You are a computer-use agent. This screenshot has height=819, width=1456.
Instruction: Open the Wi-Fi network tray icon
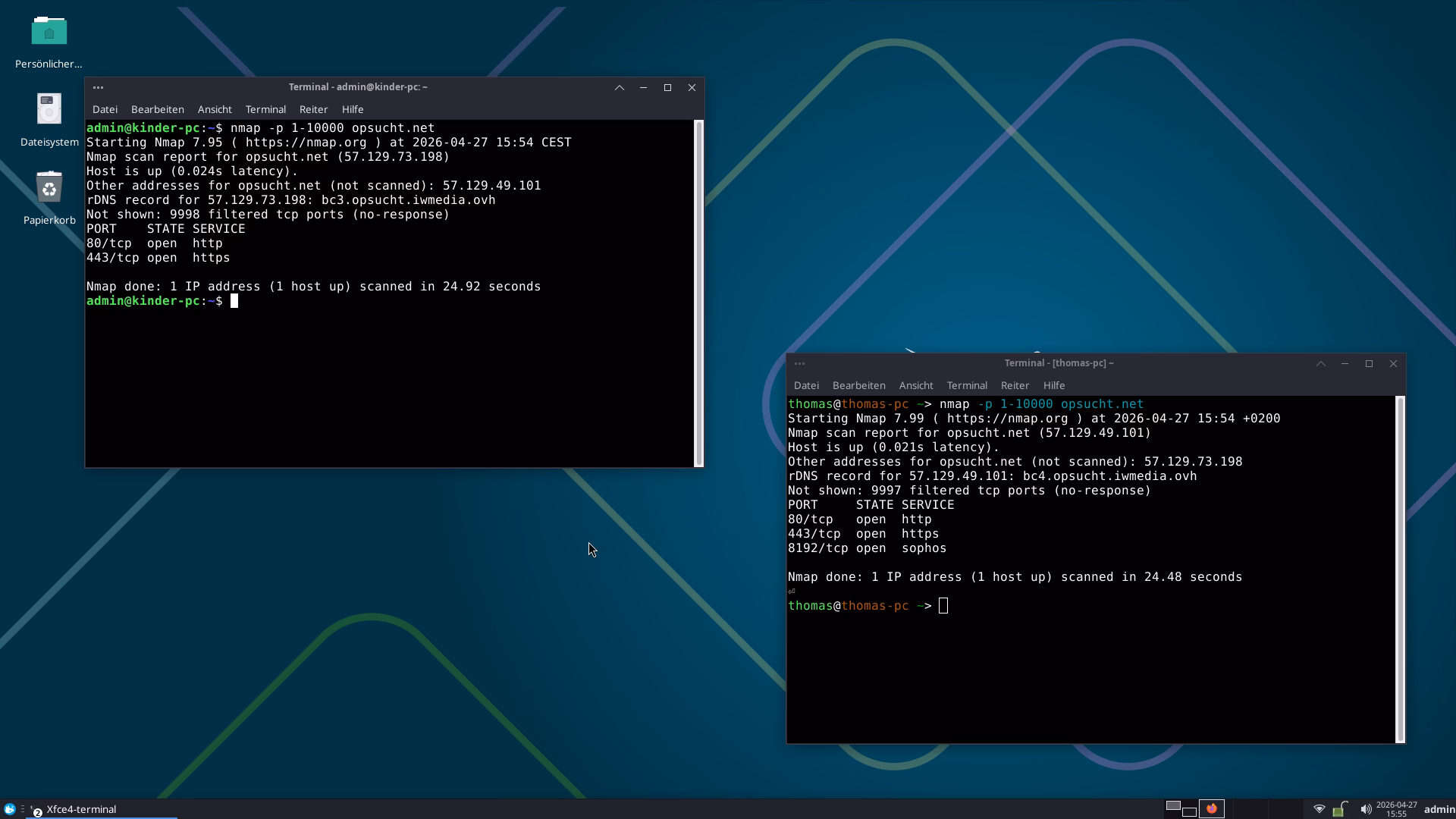(x=1319, y=809)
